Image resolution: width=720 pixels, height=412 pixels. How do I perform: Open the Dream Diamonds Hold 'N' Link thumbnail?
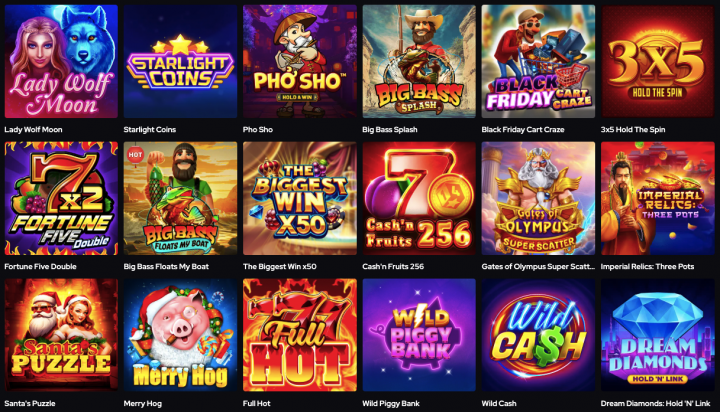pyautogui.click(x=658, y=335)
